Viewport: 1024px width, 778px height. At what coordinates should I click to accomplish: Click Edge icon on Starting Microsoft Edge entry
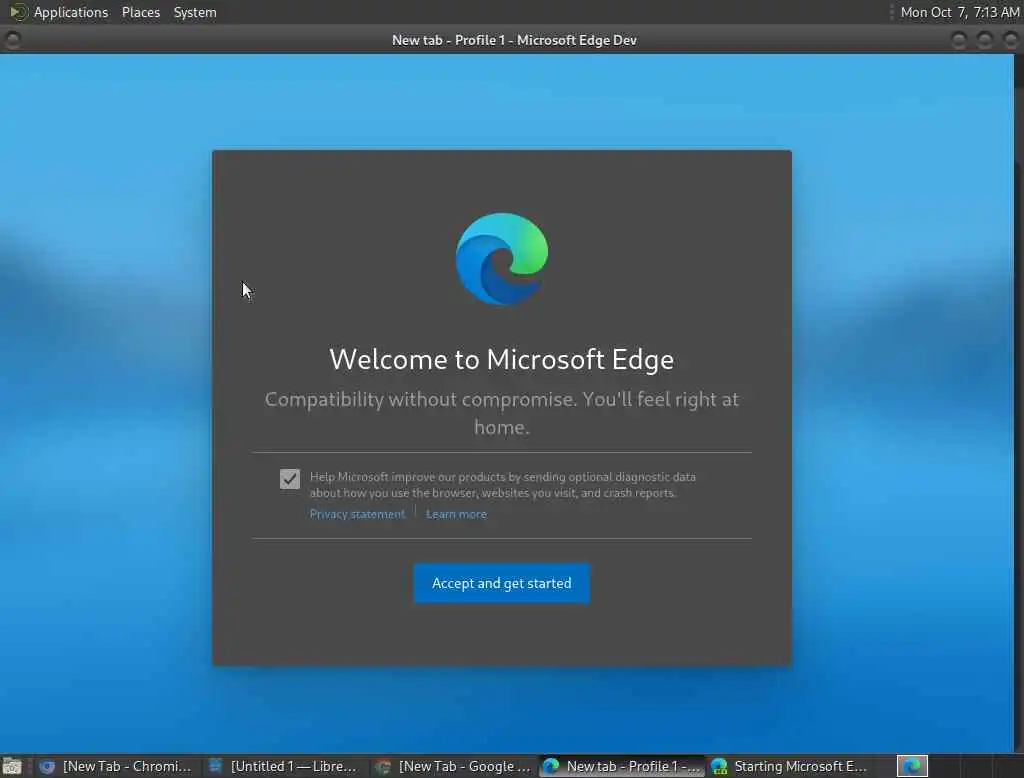click(x=719, y=766)
